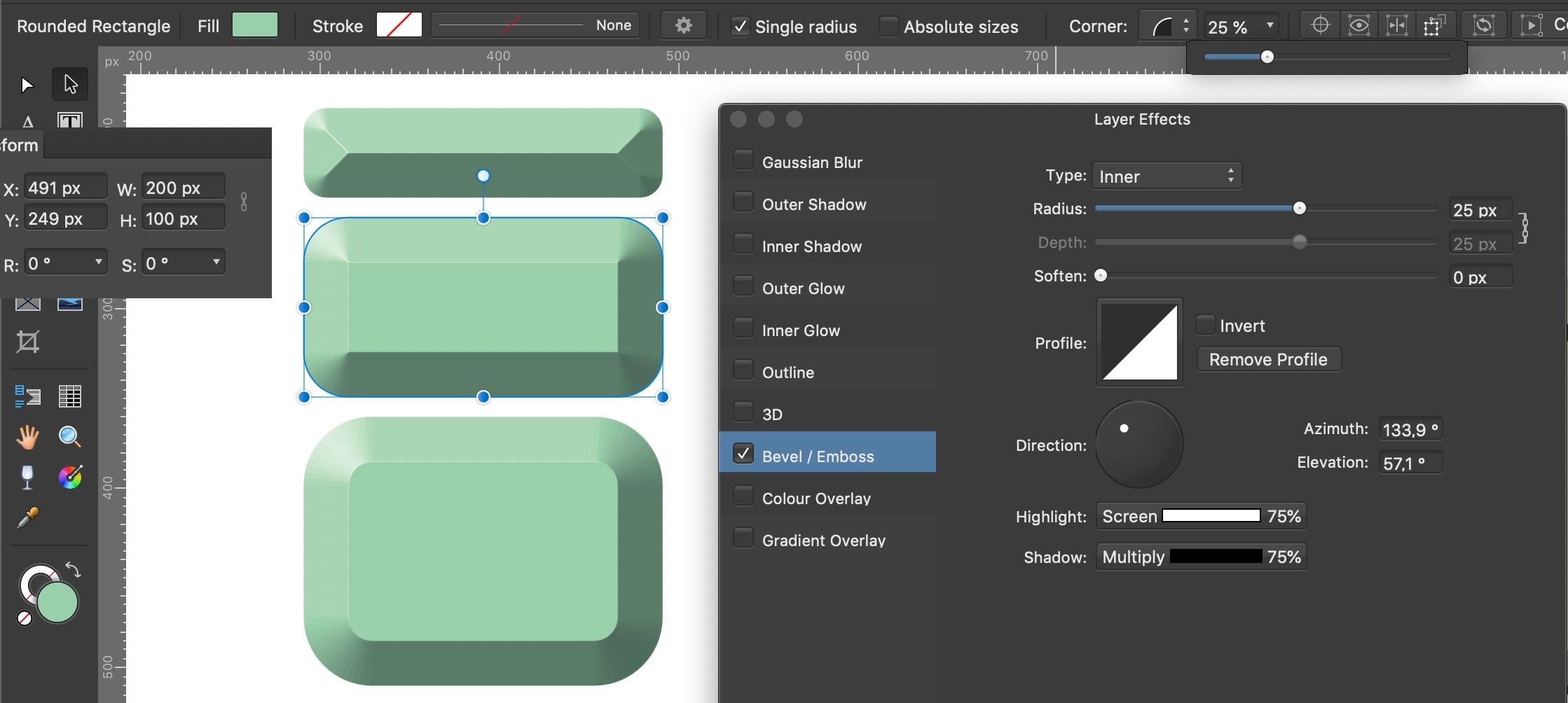Select the Gradient Overlay effect row
1568x703 pixels.
click(828, 540)
